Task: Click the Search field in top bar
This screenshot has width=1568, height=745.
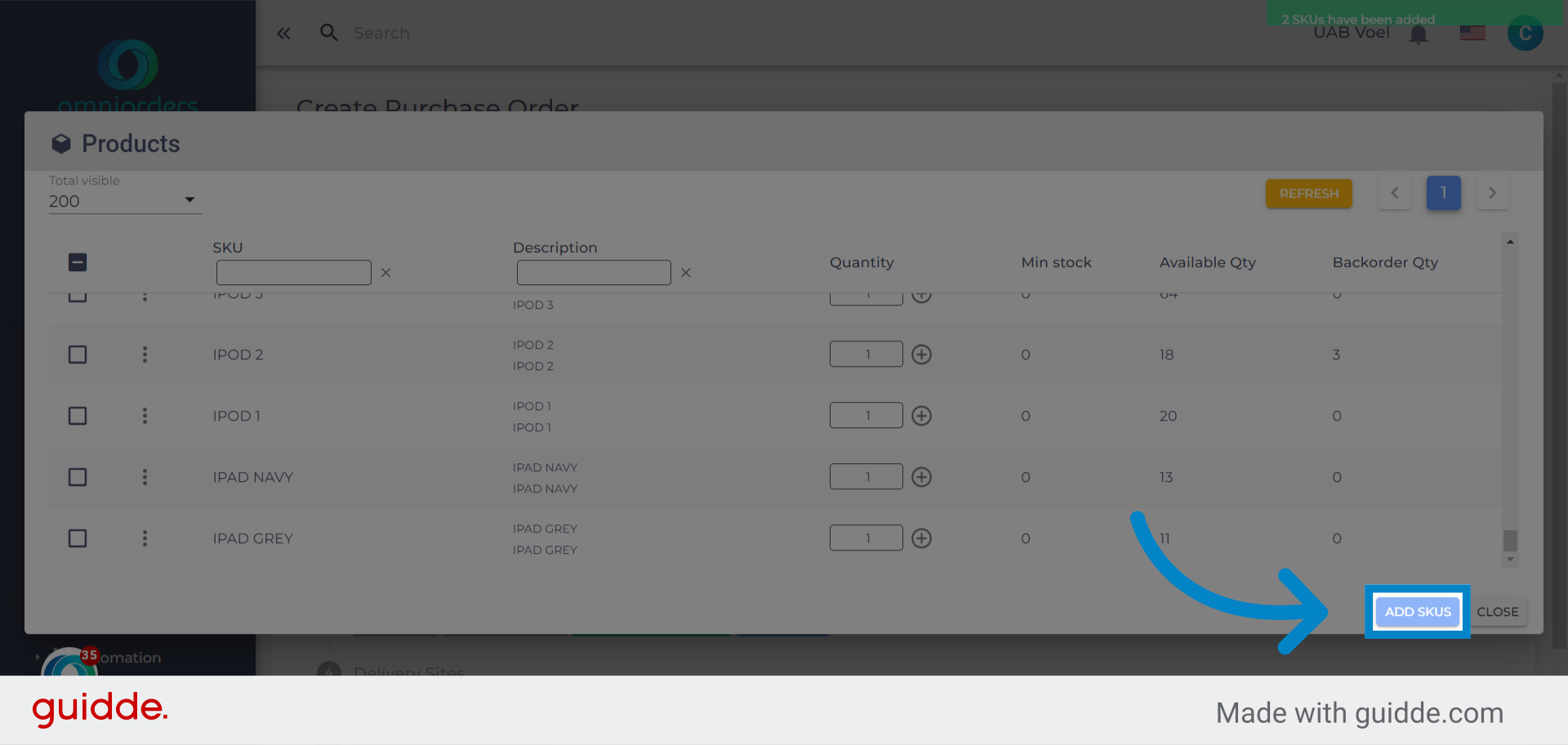Action: pyautogui.click(x=381, y=33)
